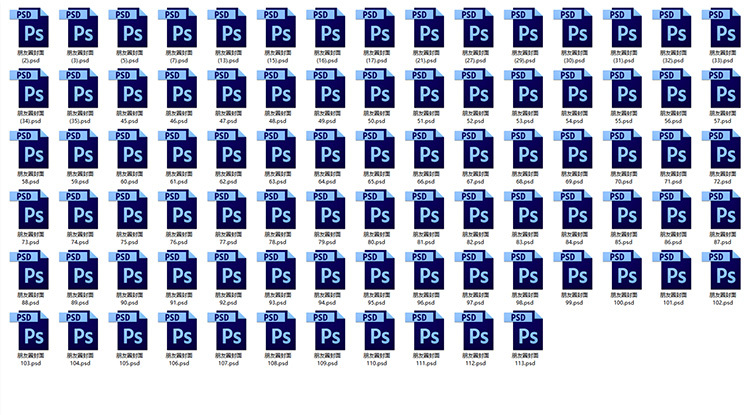The image size is (750, 415).
Task: Click the file name ending "101.psd"
Action: click(673, 300)
